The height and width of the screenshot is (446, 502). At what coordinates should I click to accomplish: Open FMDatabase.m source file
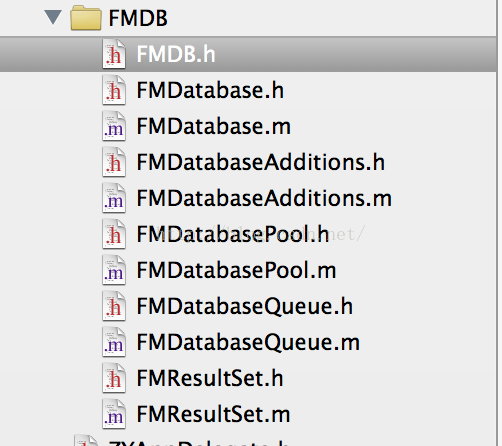pyautogui.click(x=214, y=126)
